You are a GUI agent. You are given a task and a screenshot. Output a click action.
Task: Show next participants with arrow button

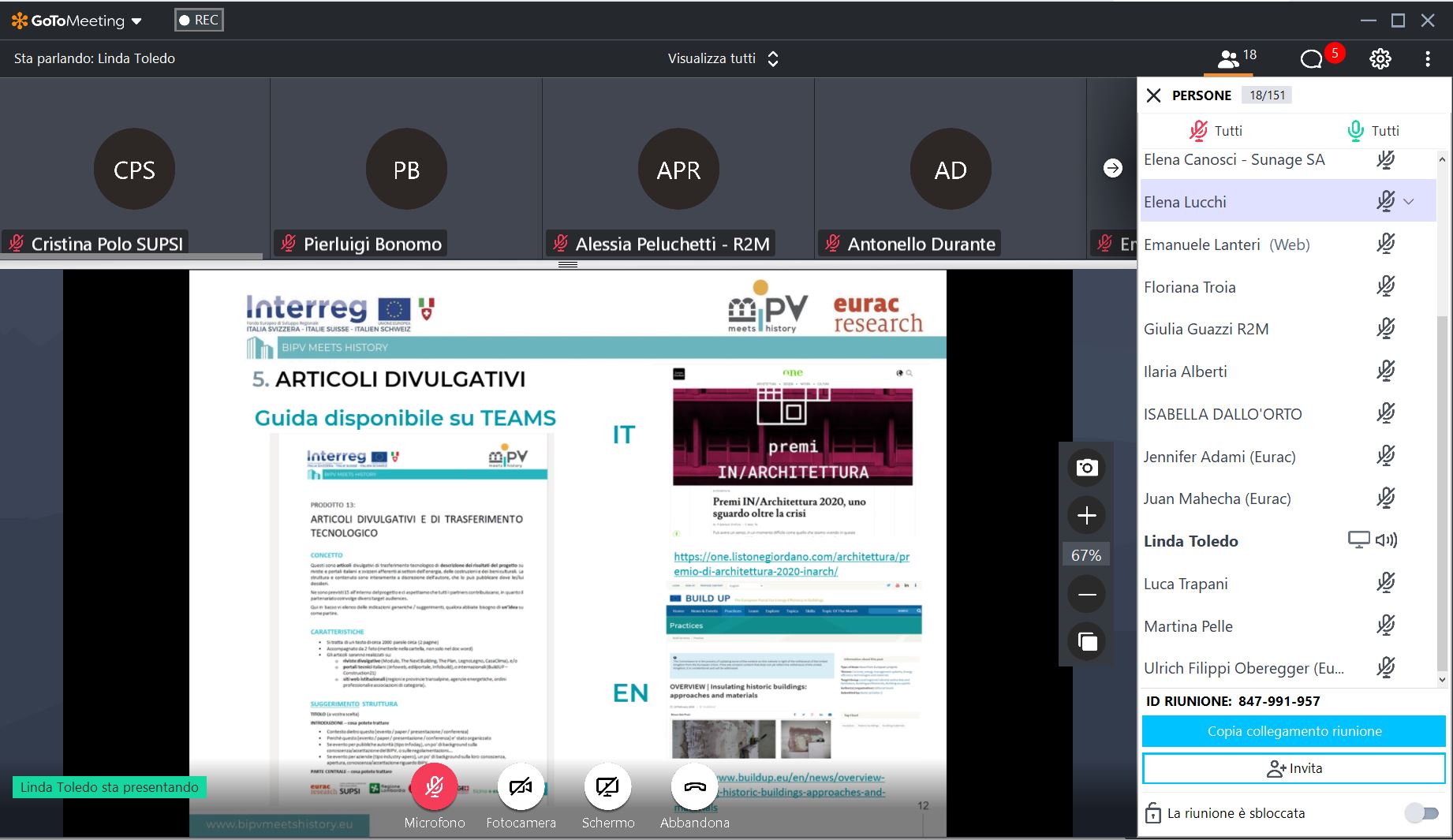(x=1112, y=168)
